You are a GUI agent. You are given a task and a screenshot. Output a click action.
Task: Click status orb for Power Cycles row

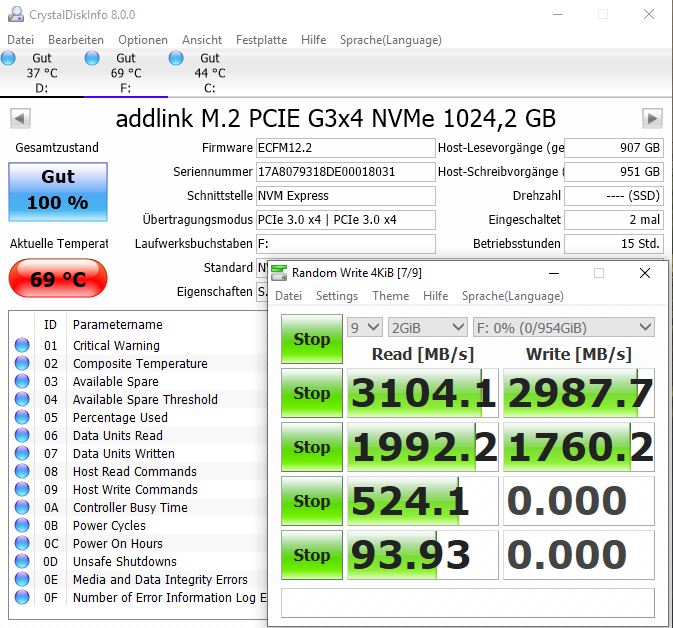coord(22,525)
